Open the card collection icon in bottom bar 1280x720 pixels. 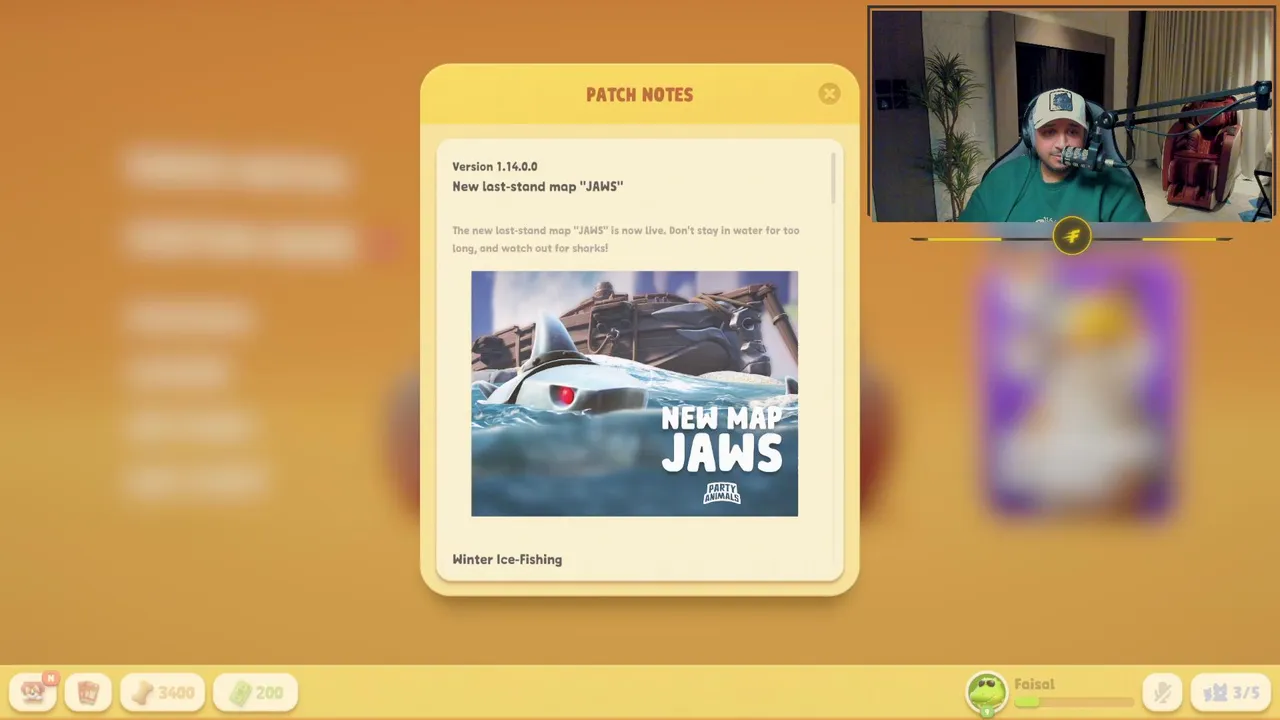[x=88, y=692]
